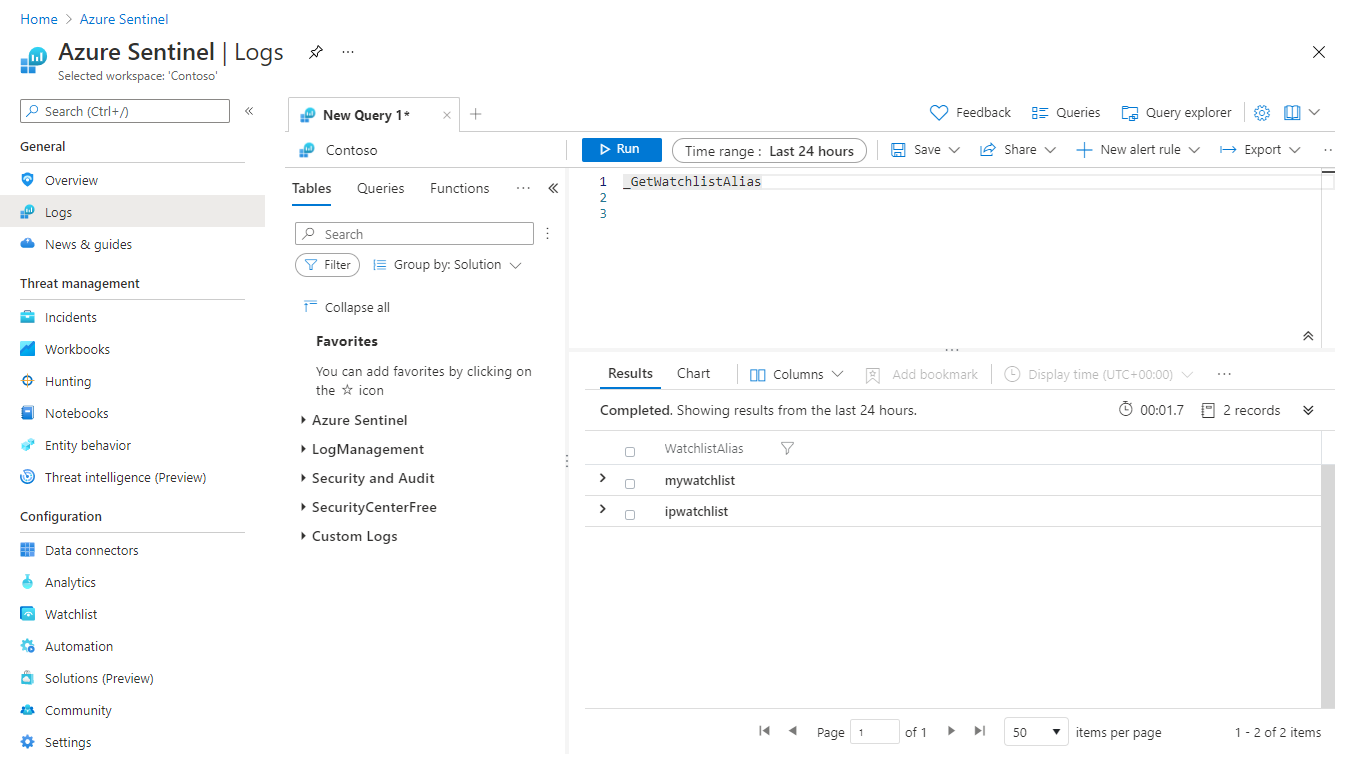This screenshot has height=765, width=1355.
Task: Go to the last results page
Action: pyautogui.click(x=980, y=731)
